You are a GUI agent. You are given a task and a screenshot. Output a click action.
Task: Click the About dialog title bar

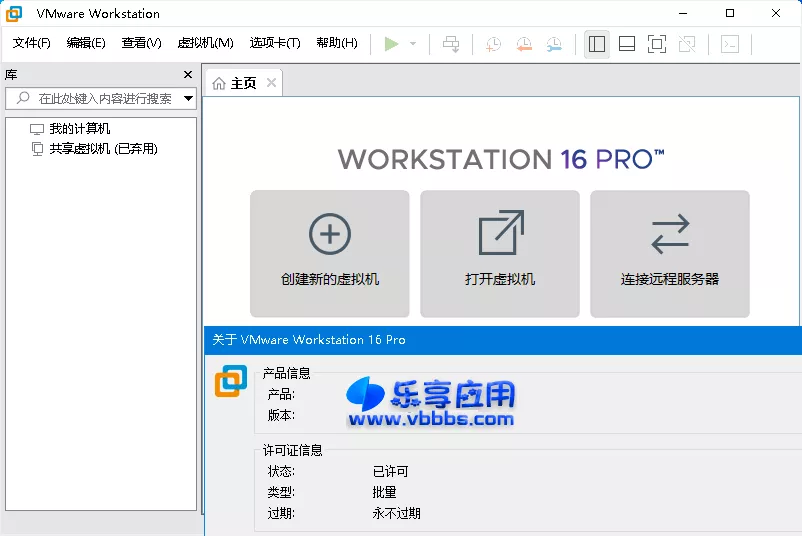(x=503, y=340)
